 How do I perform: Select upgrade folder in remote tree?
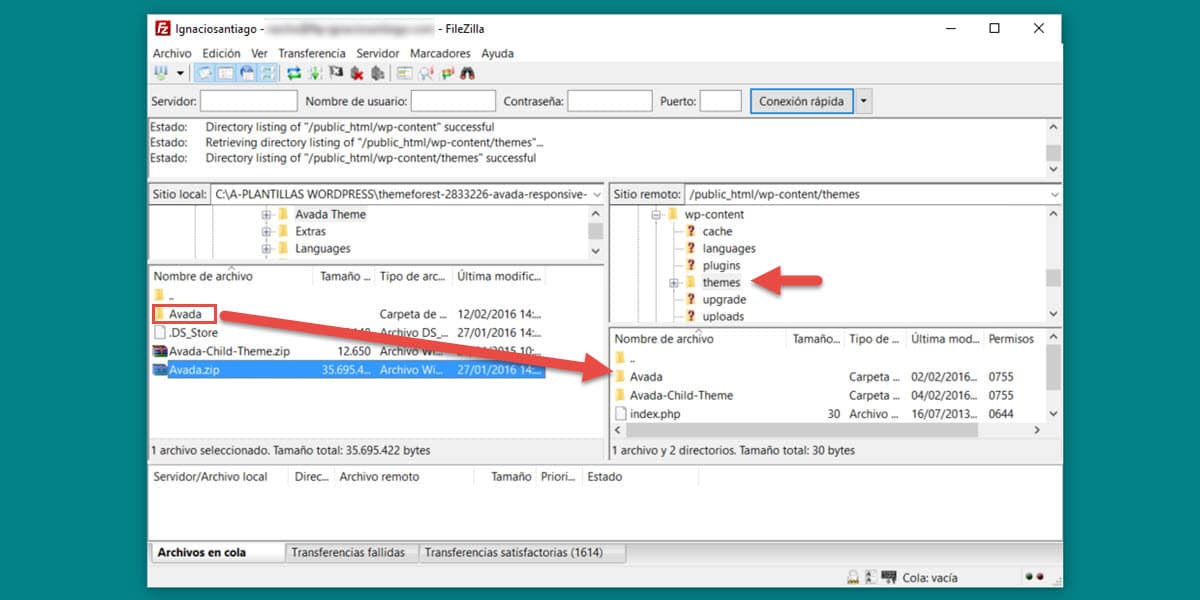coord(724,300)
